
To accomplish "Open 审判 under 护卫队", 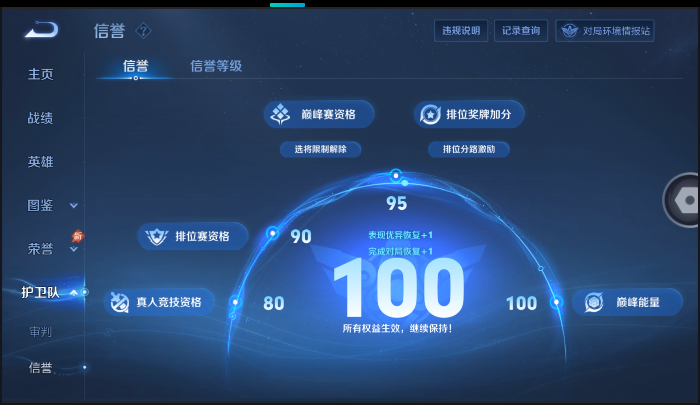I will [41, 332].
